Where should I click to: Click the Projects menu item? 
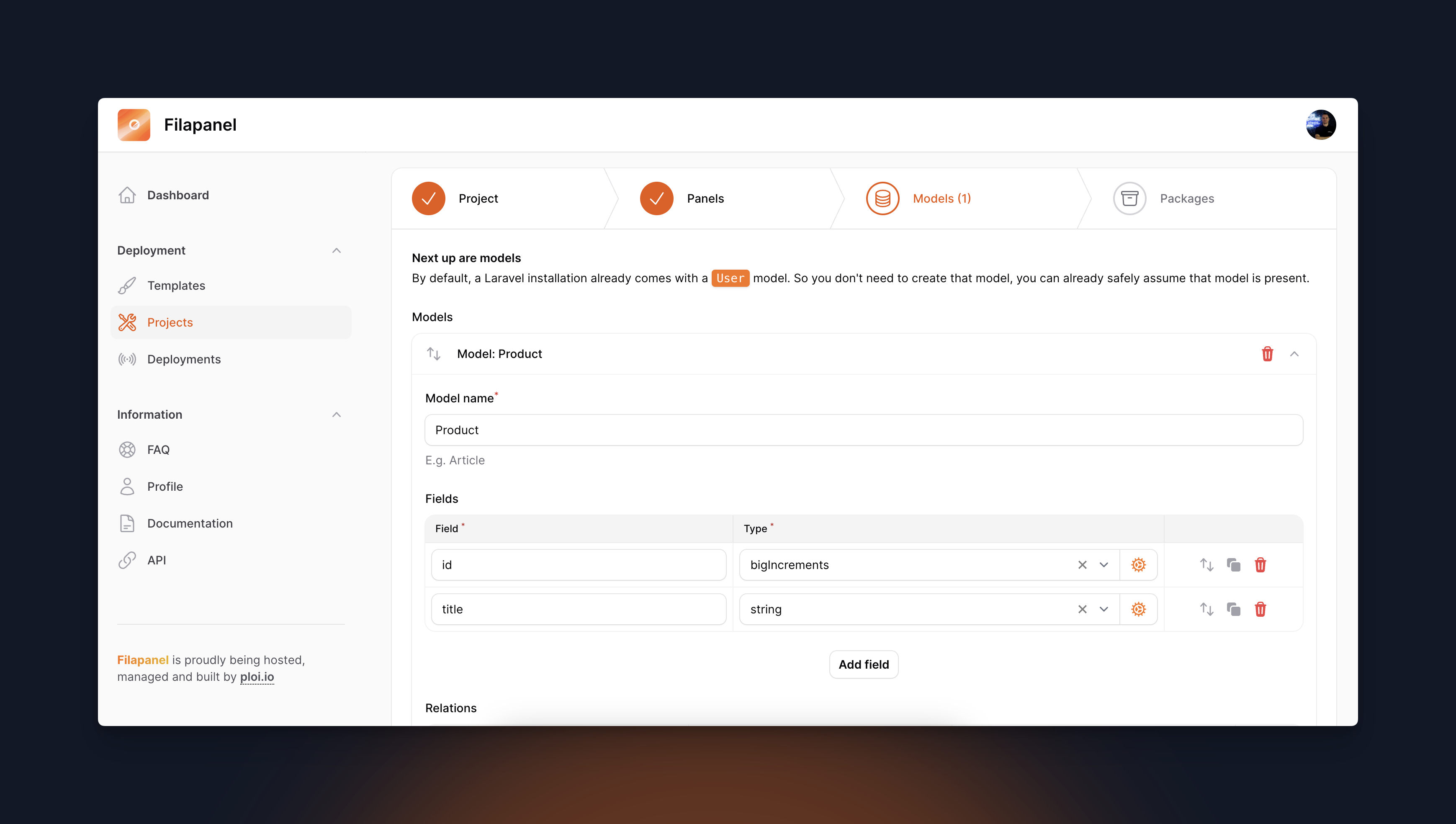click(170, 322)
